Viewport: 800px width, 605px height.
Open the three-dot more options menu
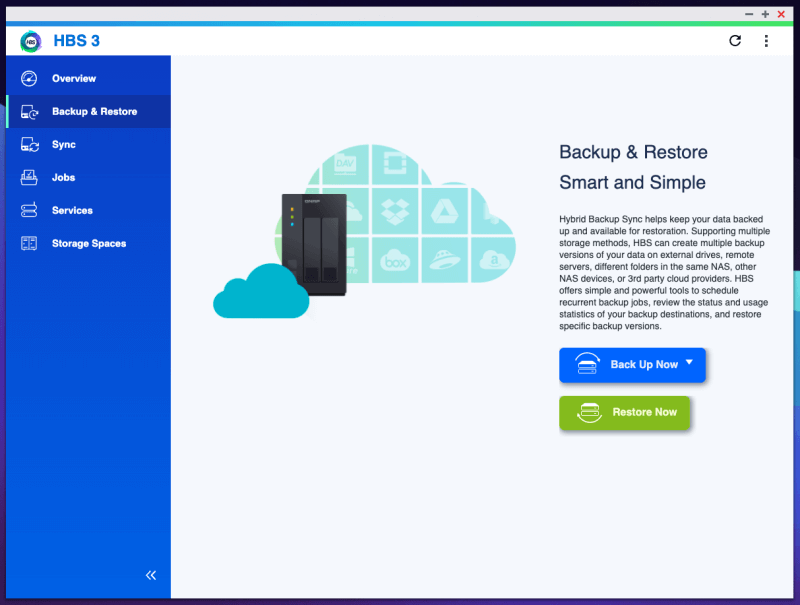coord(766,41)
